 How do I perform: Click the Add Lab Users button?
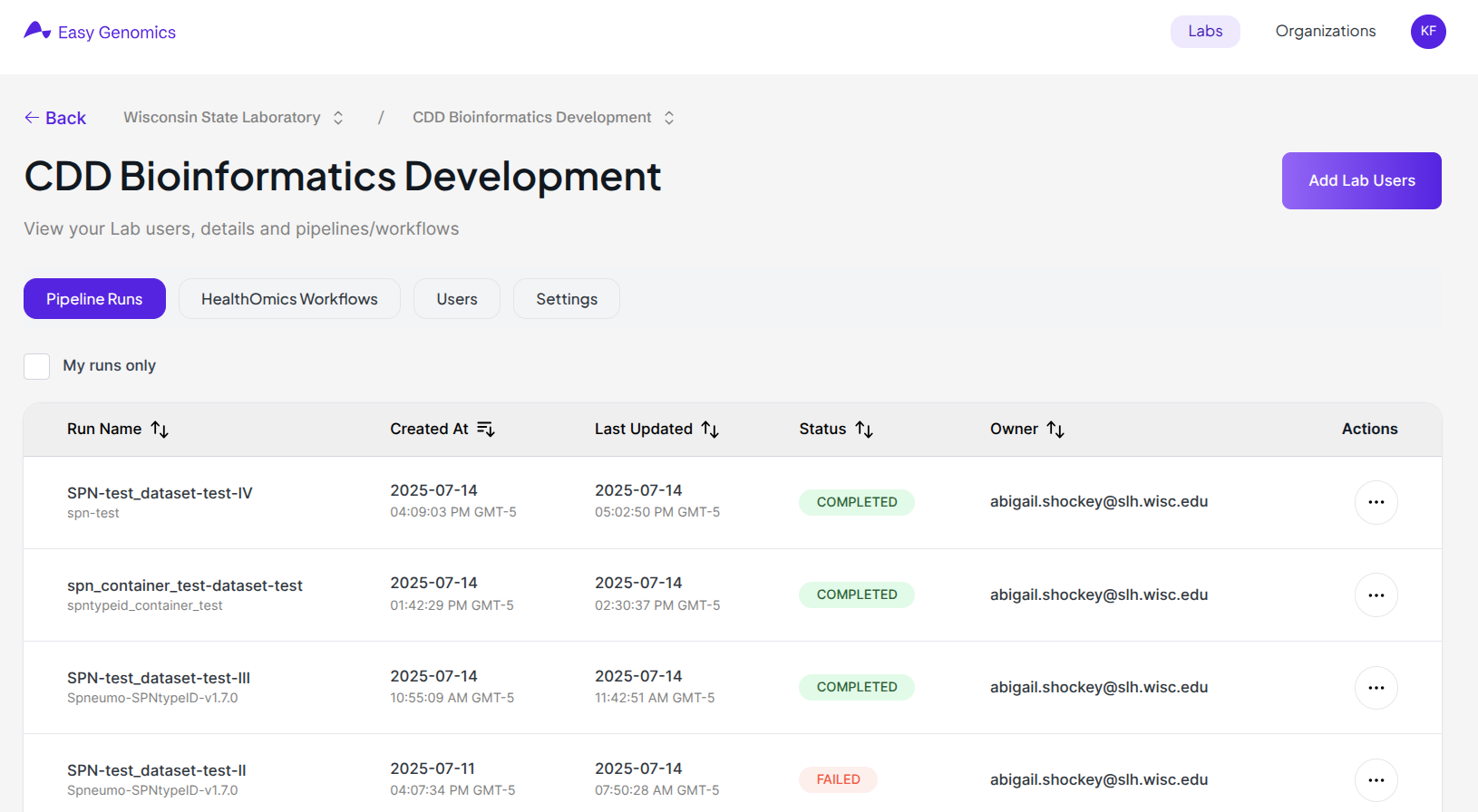tap(1361, 180)
